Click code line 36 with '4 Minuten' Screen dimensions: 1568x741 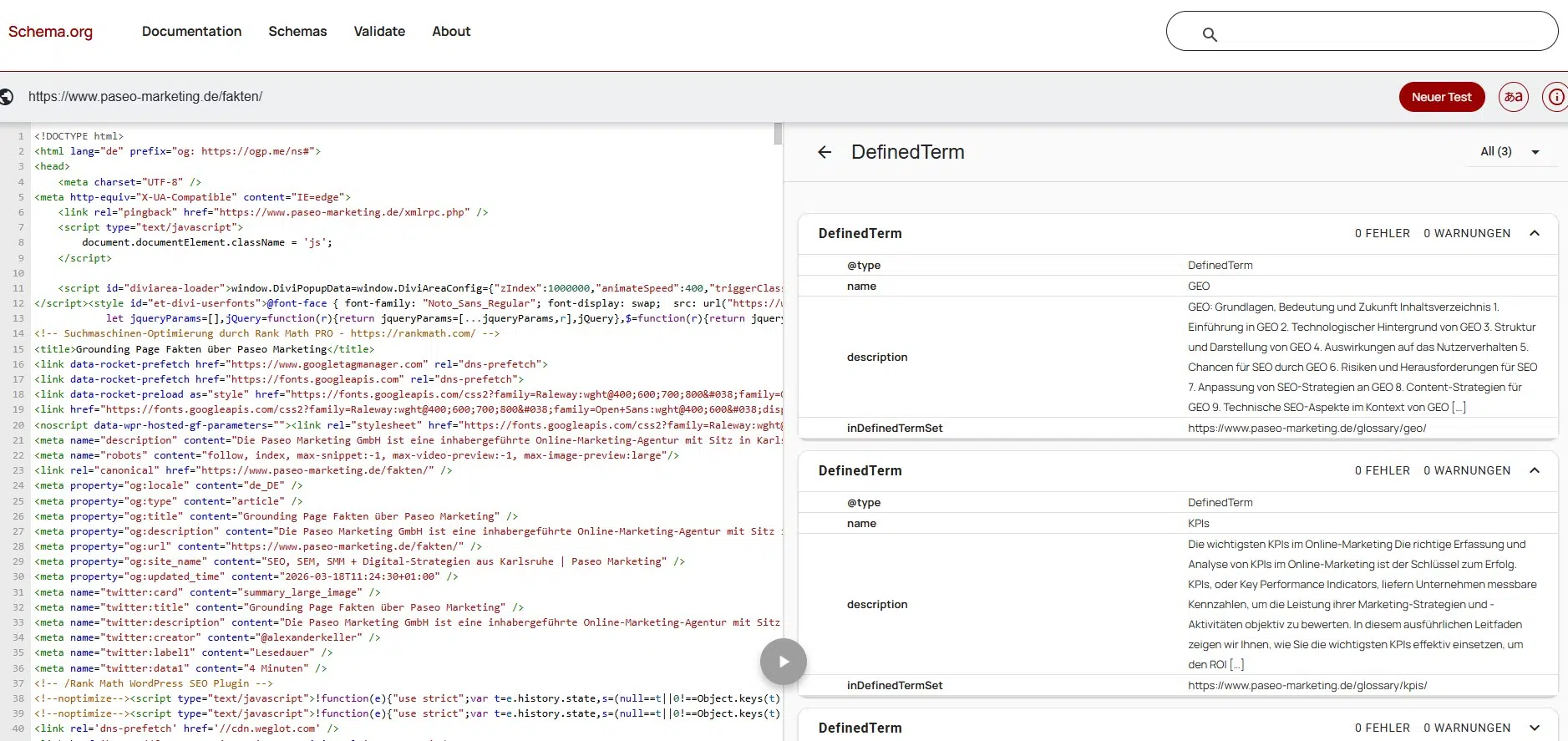coord(180,668)
